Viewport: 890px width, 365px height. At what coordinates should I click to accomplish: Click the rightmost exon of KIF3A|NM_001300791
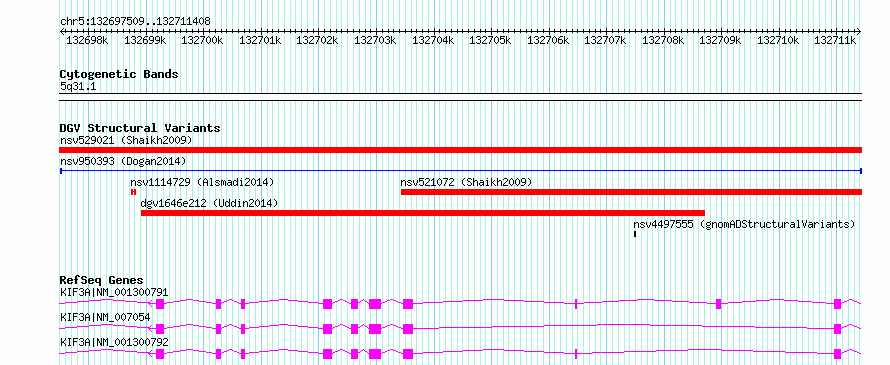click(x=837, y=304)
